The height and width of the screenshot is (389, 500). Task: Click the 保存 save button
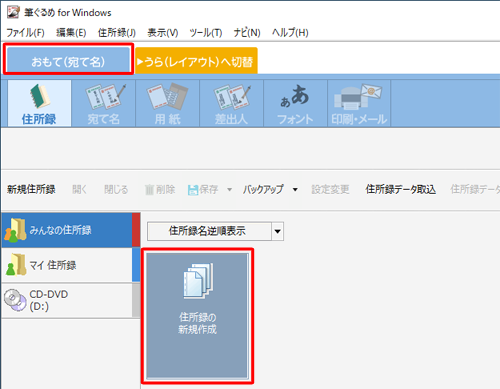[203, 189]
